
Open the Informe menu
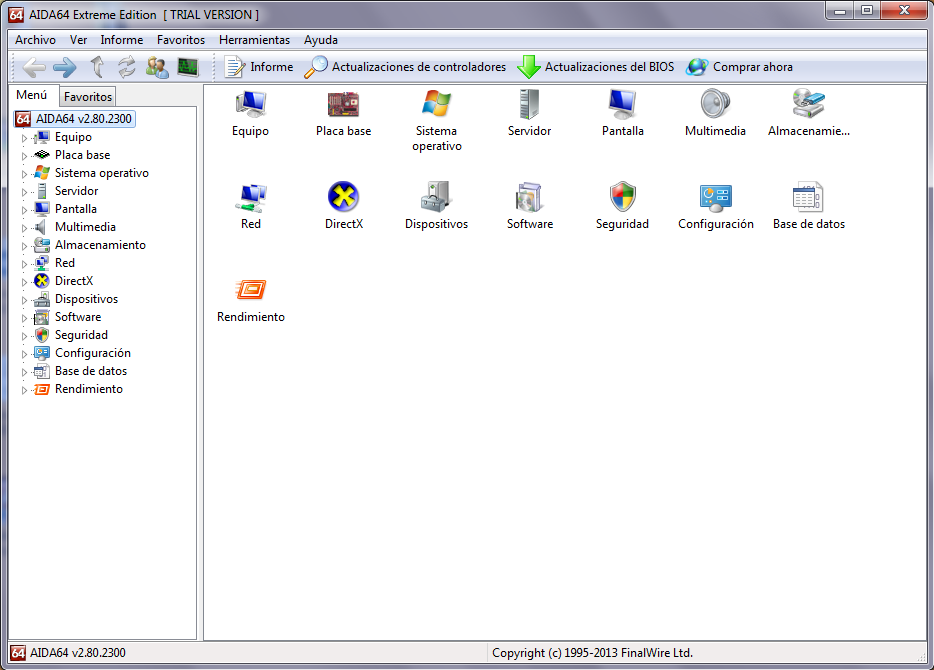pyautogui.click(x=122, y=40)
